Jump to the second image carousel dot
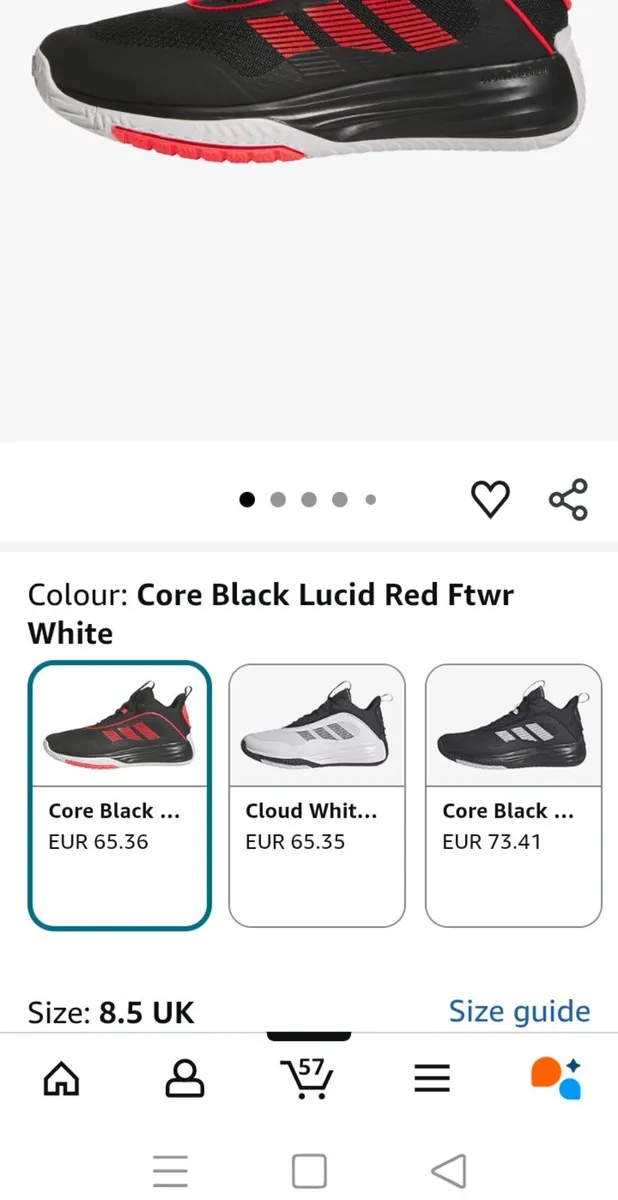The image size is (618, 1200). [x=277, y=498]
